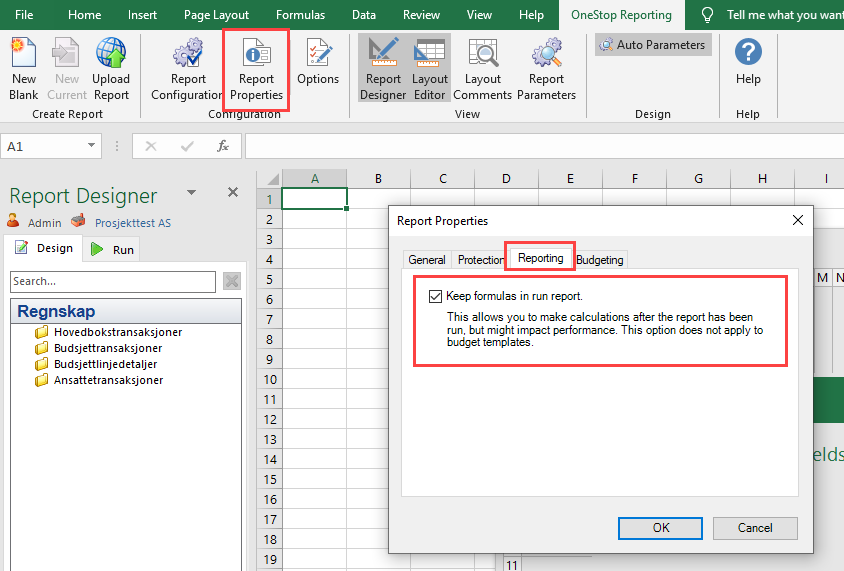The width and height of the screenshot is (844, 571).
Task: Toggle the Auto Parameters button
Action: coord(653,45)
